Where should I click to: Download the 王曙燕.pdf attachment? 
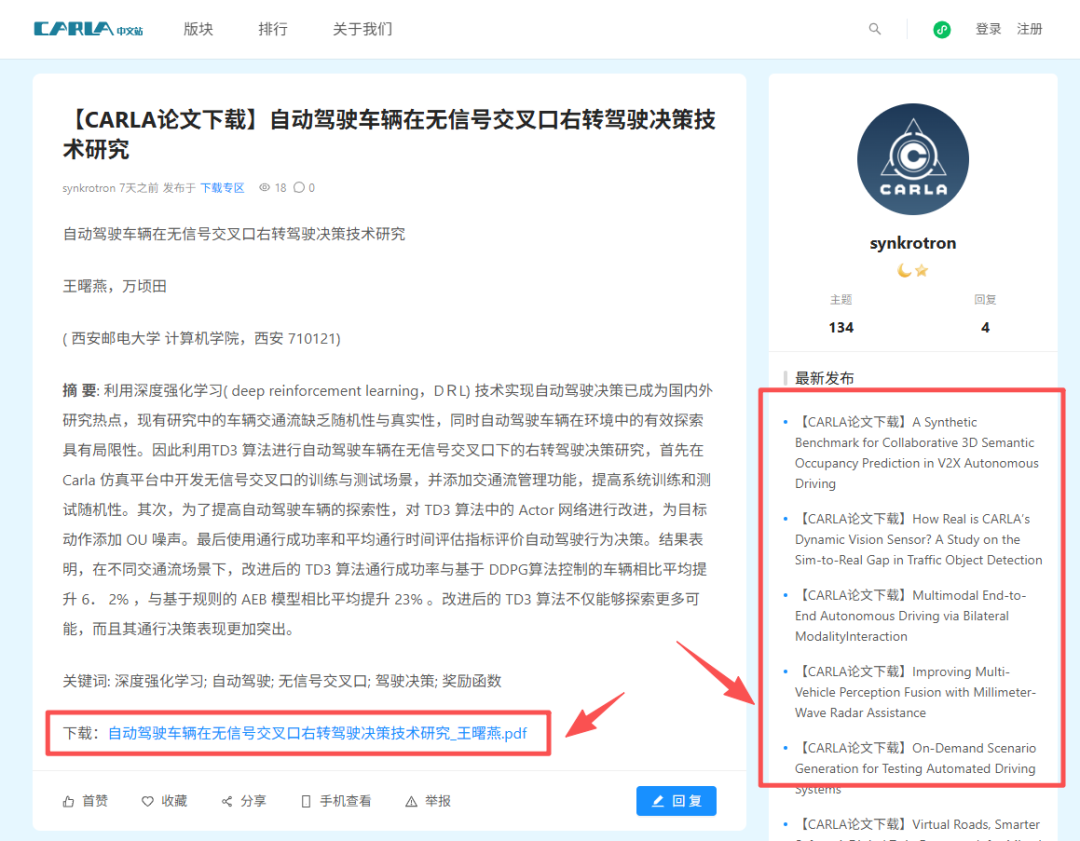(x=318, y=733)
